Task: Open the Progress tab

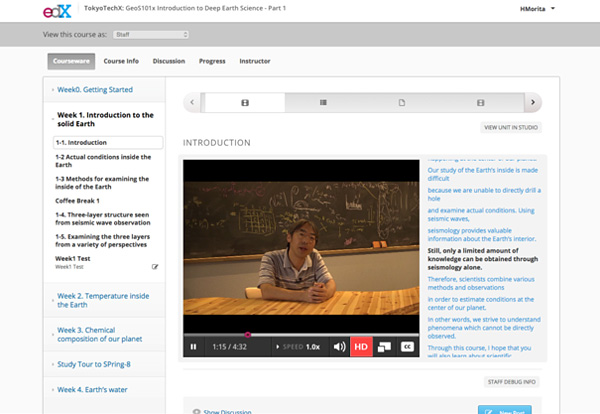Action: 212,61
